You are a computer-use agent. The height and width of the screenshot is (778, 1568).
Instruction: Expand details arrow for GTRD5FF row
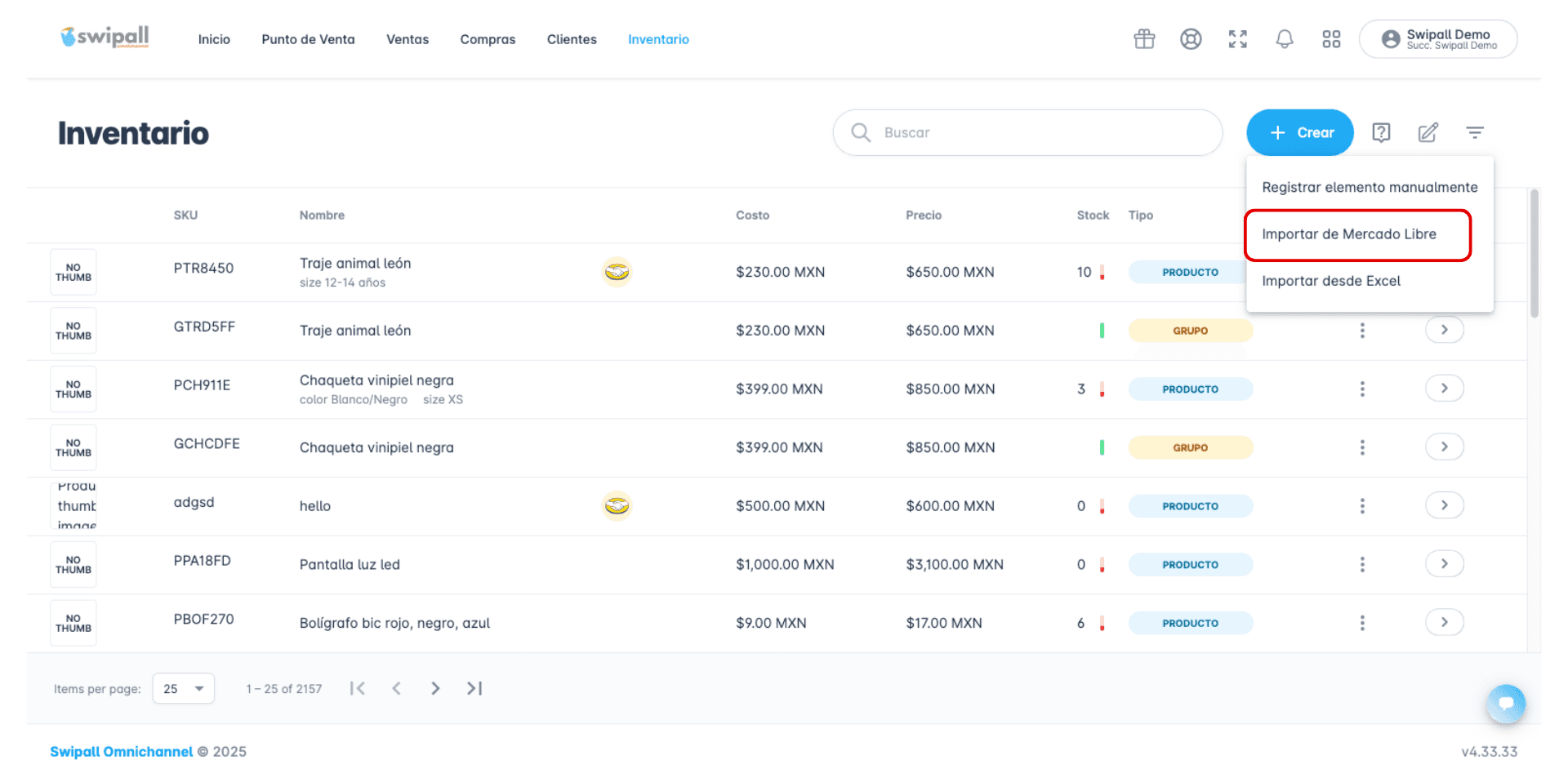[1444, 330]
